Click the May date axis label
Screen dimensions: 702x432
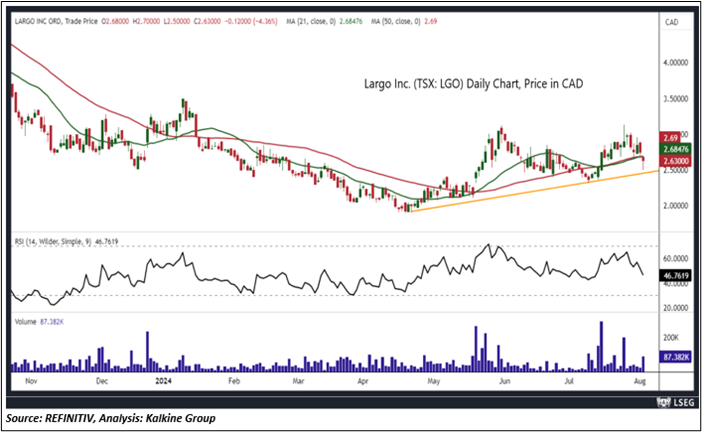[434, 381]
